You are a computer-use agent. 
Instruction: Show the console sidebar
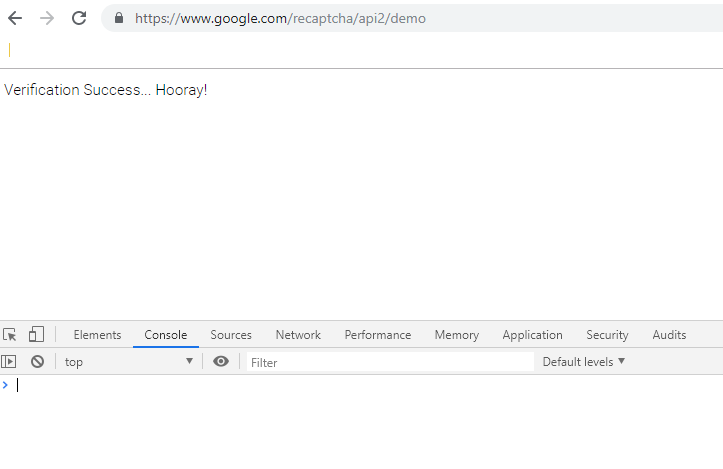point(9,362)
